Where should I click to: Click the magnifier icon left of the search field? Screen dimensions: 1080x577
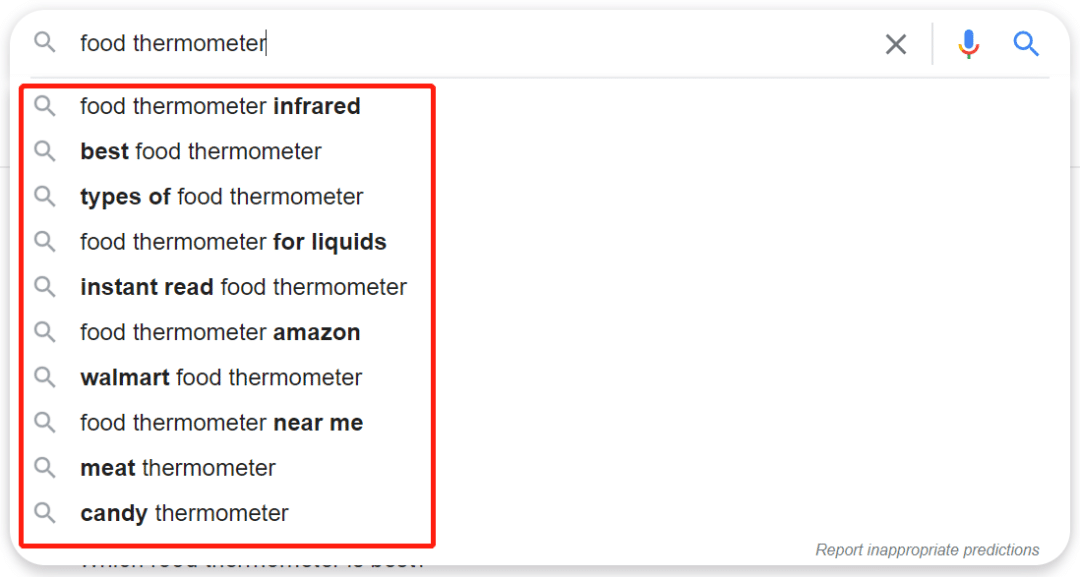coord(45,42)
